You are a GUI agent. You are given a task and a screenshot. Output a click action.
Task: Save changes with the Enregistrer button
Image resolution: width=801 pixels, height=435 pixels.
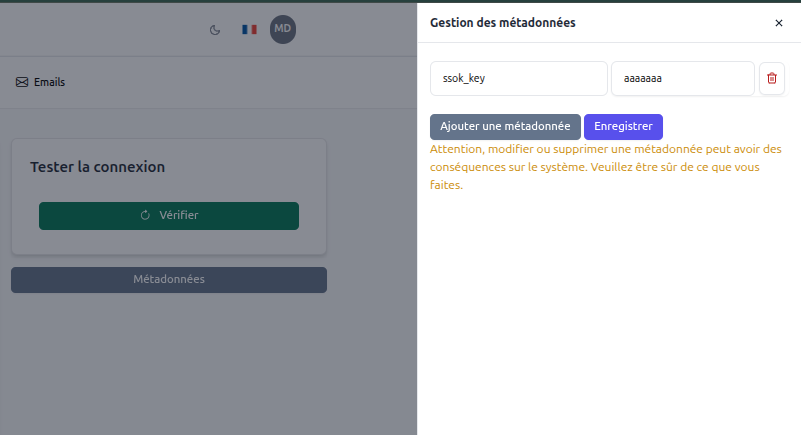623,127
